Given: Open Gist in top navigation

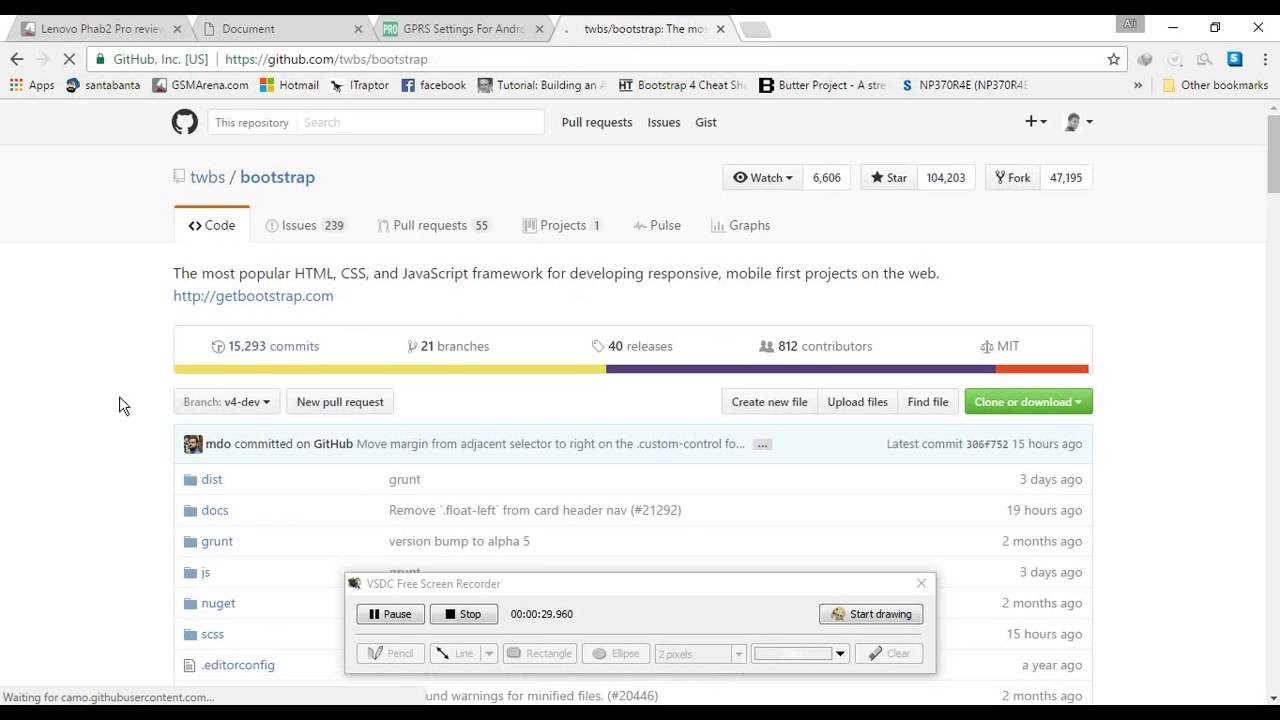Looking at the screenshot, I should click(x=706, y=122).
